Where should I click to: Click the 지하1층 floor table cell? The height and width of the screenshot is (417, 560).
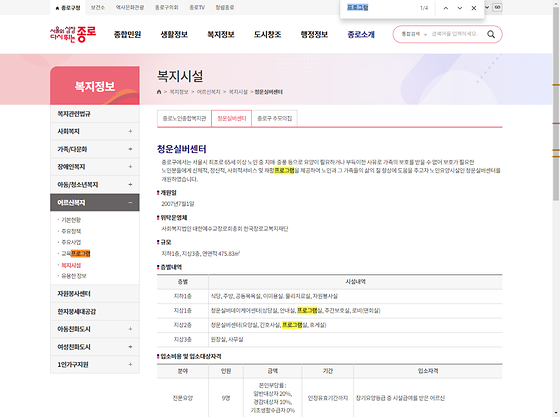point(182,296)
